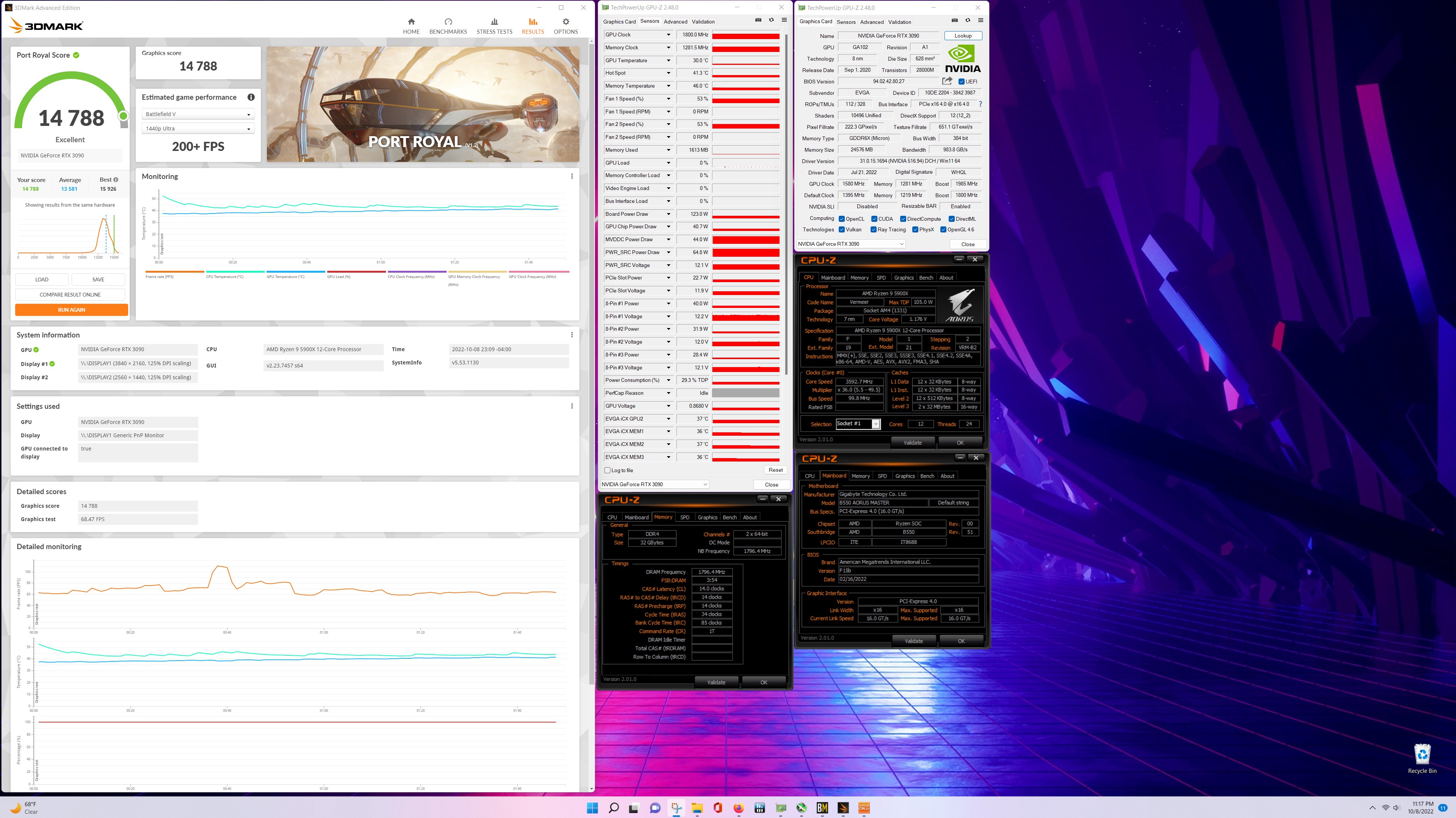Click RUN AGAIN button

[x=71, y=310]
